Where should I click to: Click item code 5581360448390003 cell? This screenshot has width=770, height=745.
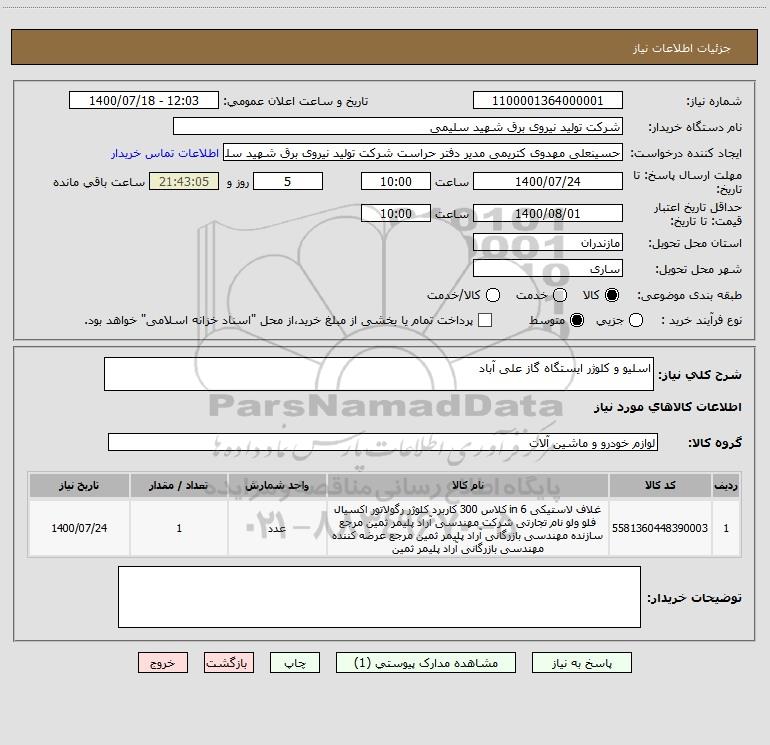pos(660,528)
